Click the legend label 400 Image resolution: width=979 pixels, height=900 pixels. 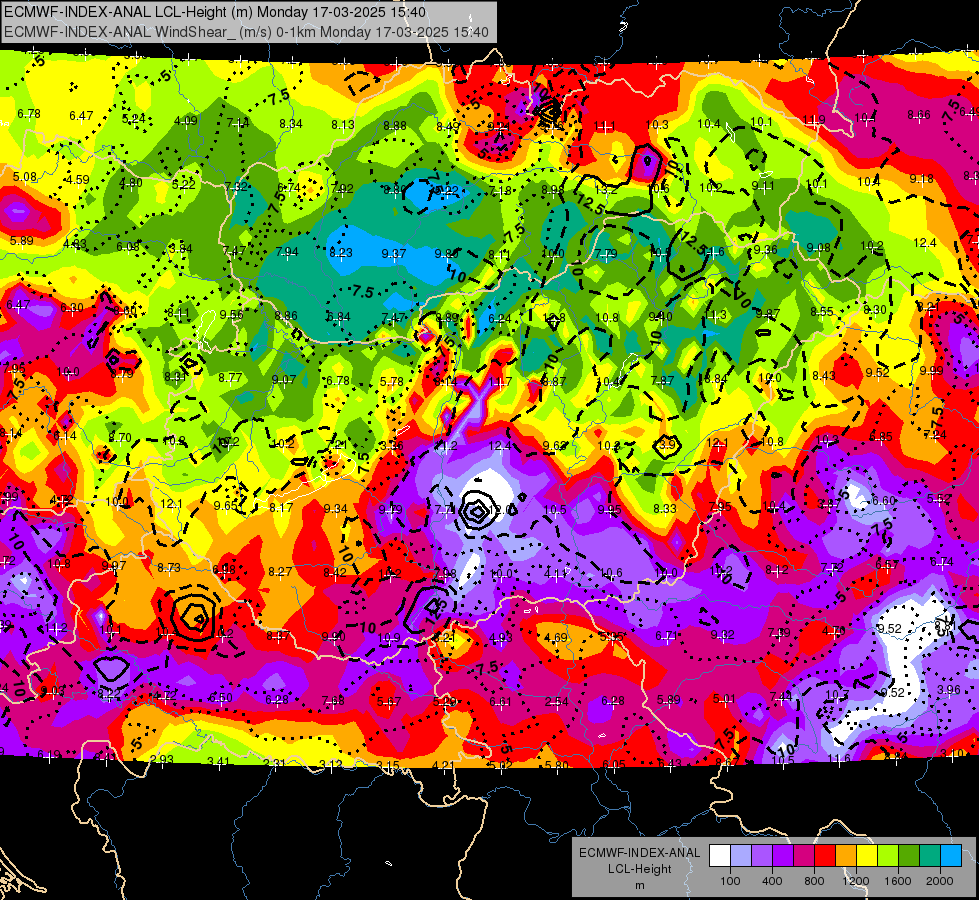tap(772, 881)
